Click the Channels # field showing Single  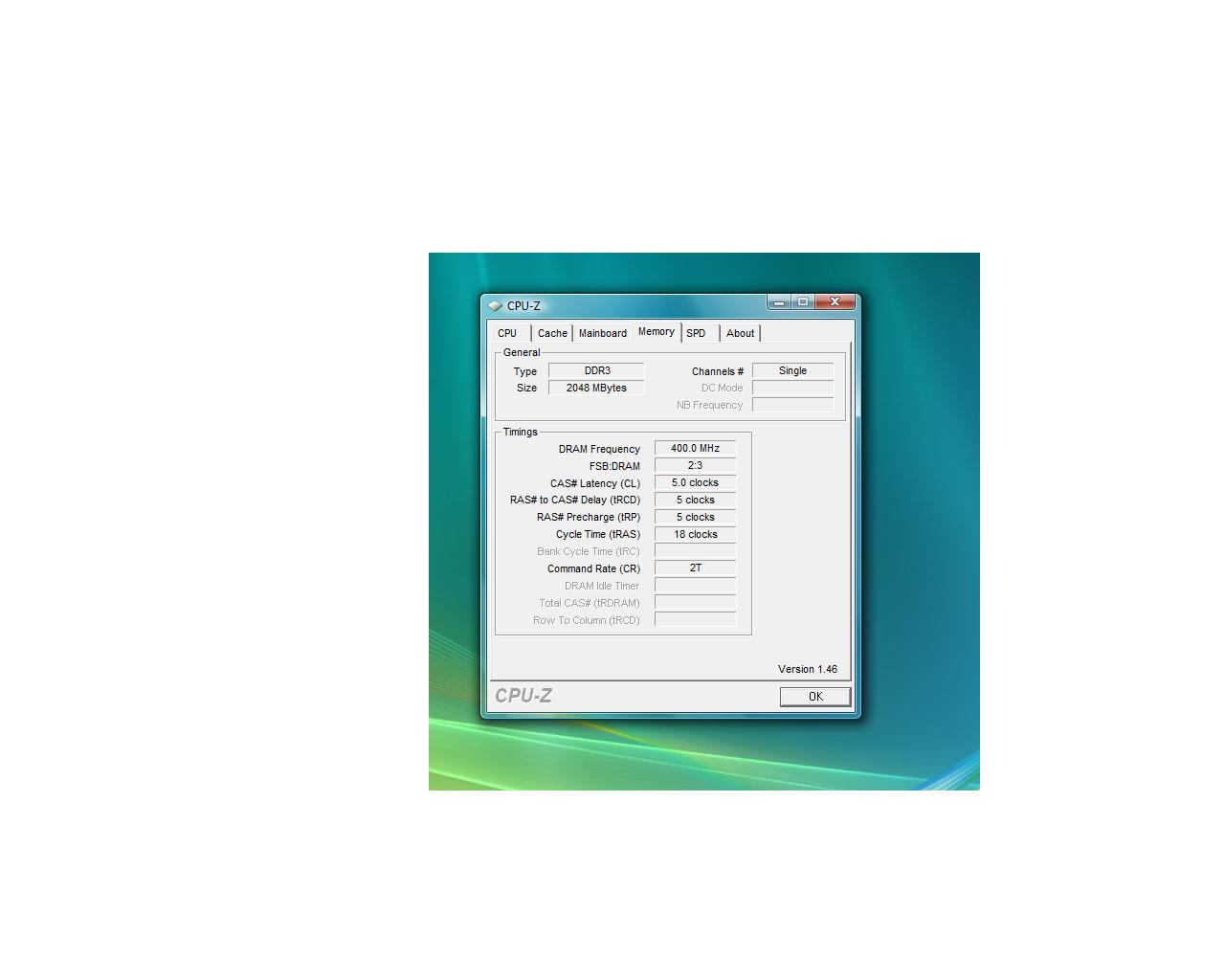[792, 370]
